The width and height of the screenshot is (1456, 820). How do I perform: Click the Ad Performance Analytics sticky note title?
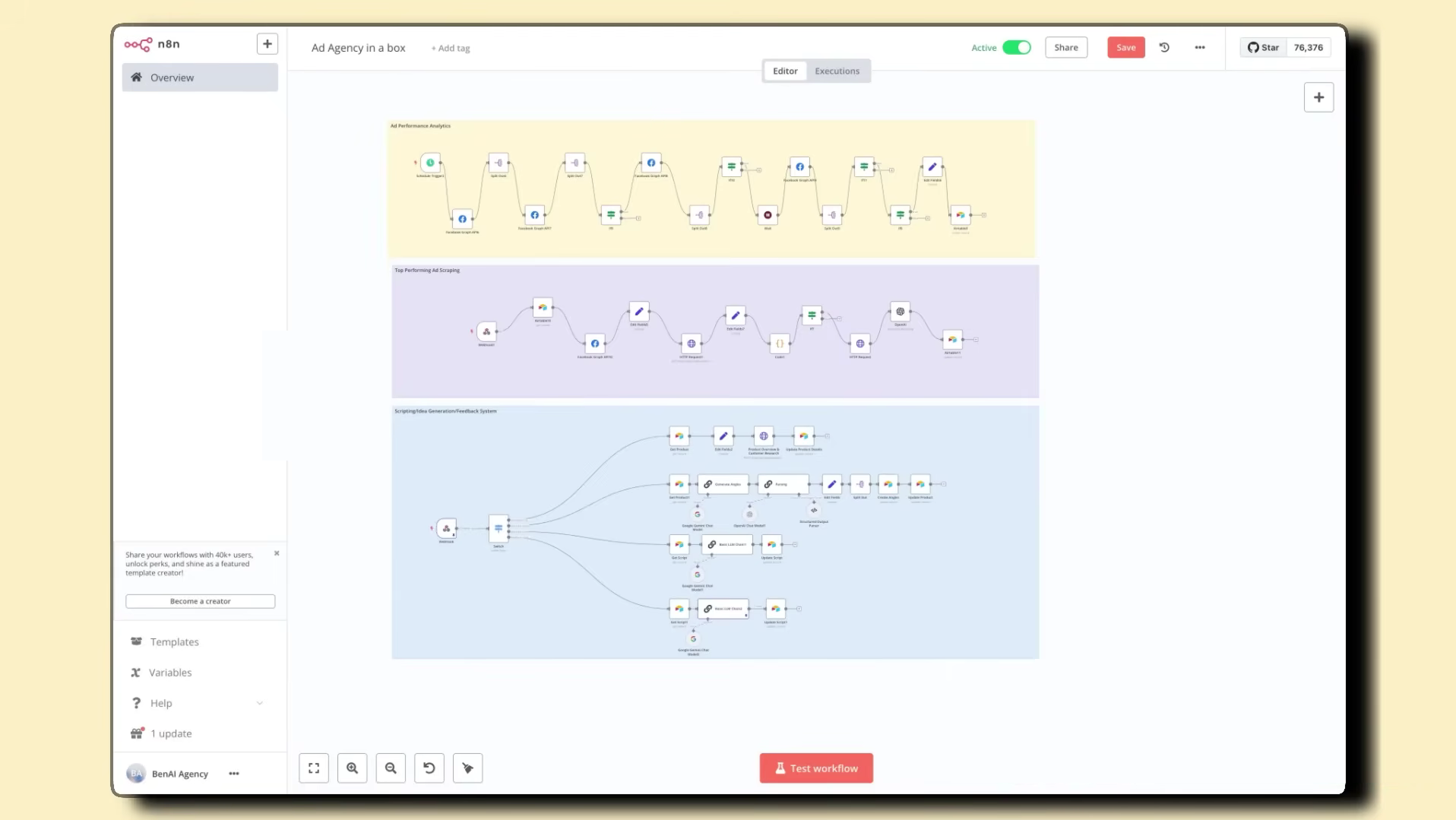pos(420,126)
